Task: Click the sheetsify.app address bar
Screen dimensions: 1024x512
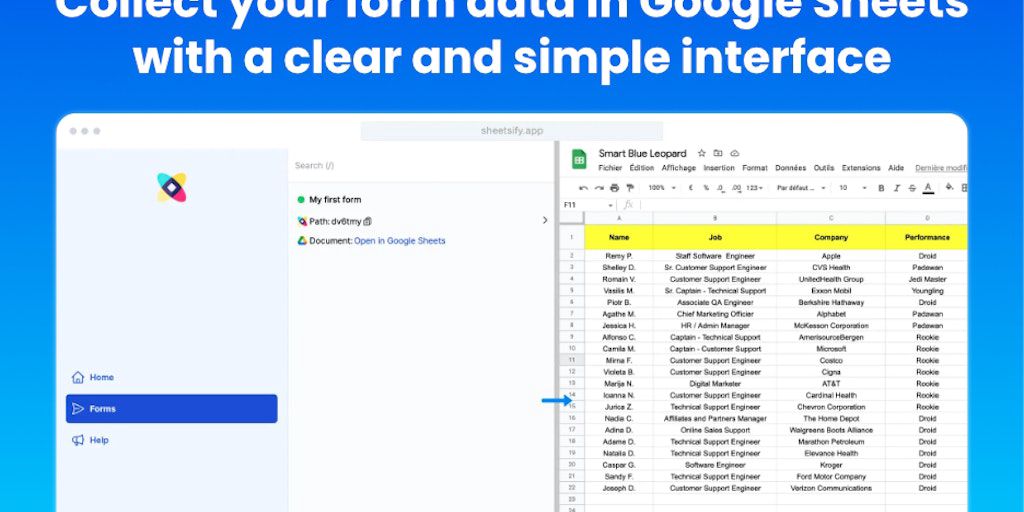Action: (512, 131)
